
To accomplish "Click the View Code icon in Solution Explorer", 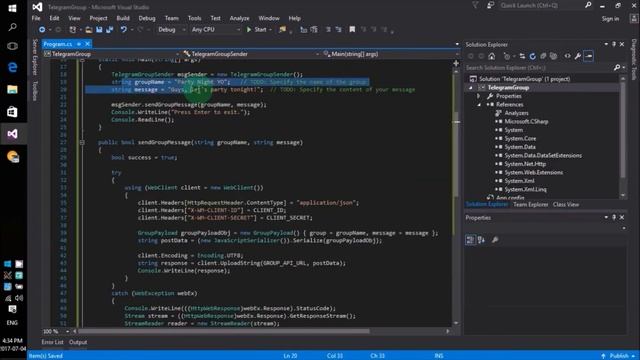I will tap(567, 56).
